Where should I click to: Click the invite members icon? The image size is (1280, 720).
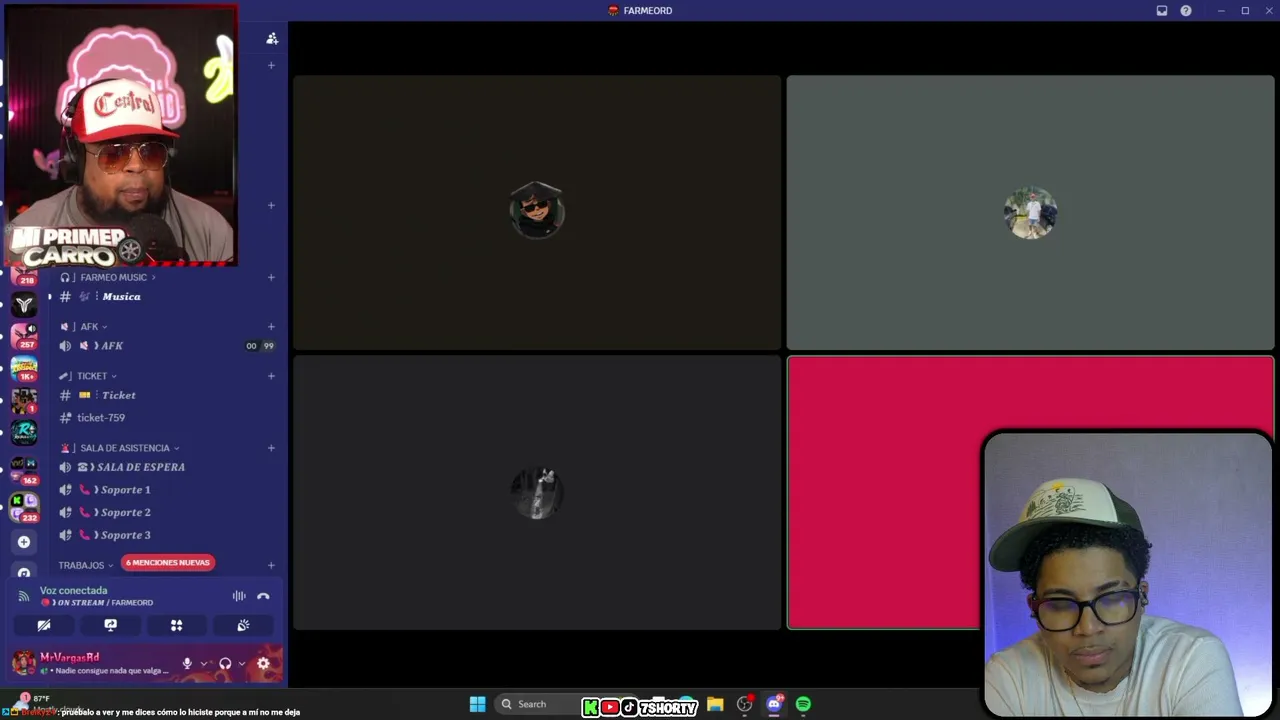(272, 38)
